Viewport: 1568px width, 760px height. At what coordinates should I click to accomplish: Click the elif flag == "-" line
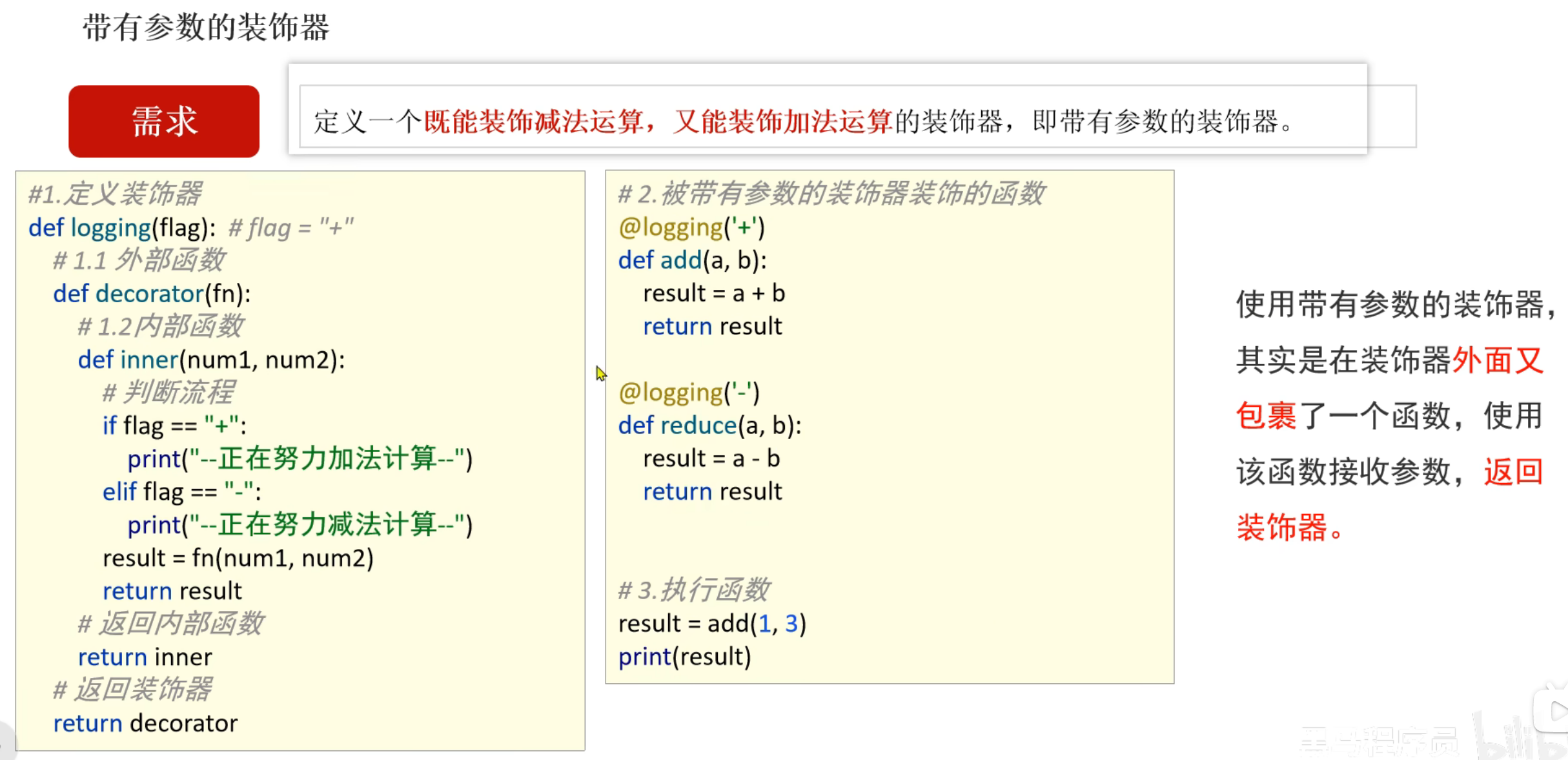(x=181, y=492)
